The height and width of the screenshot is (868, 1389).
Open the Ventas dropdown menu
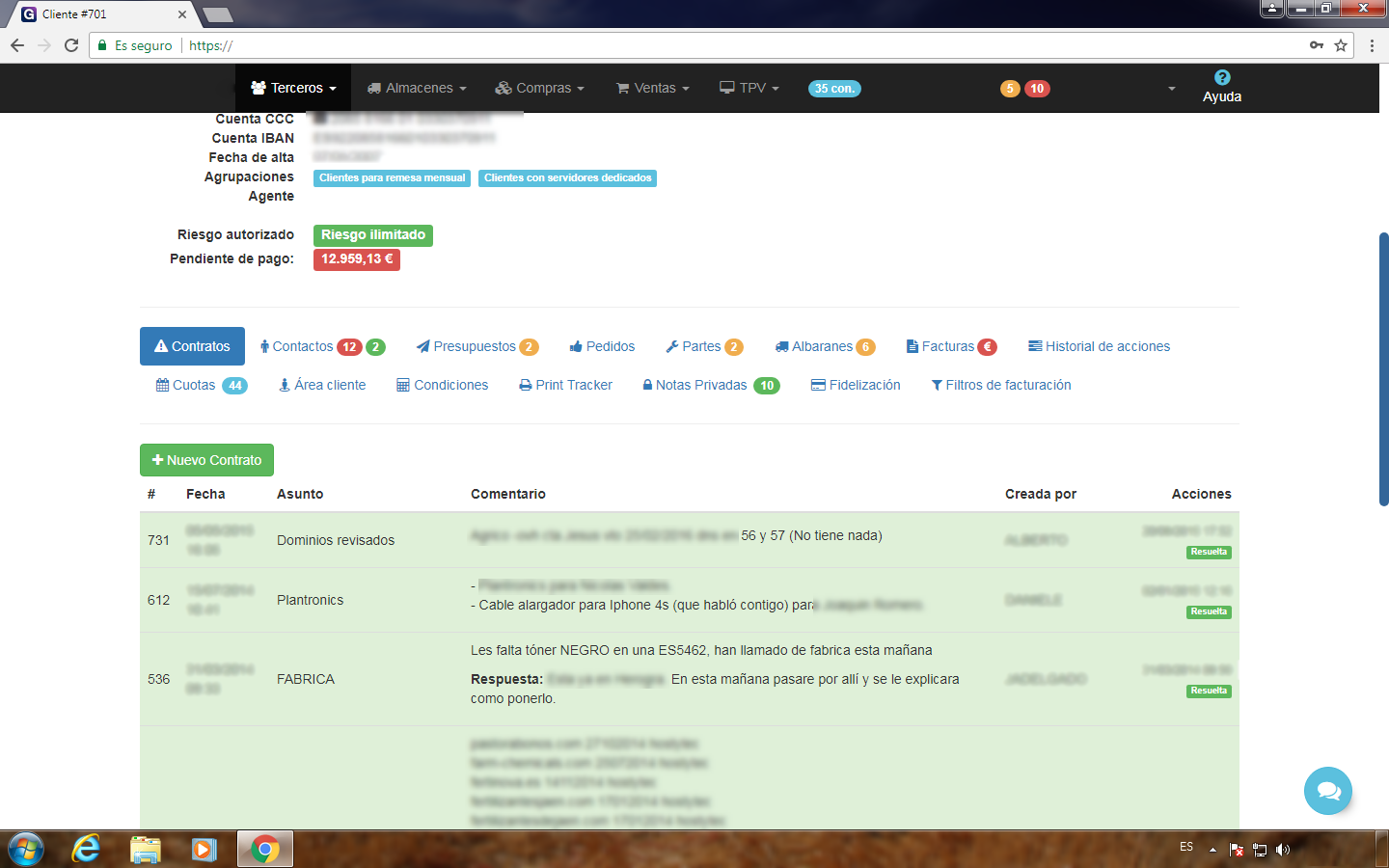click(653, 88)
